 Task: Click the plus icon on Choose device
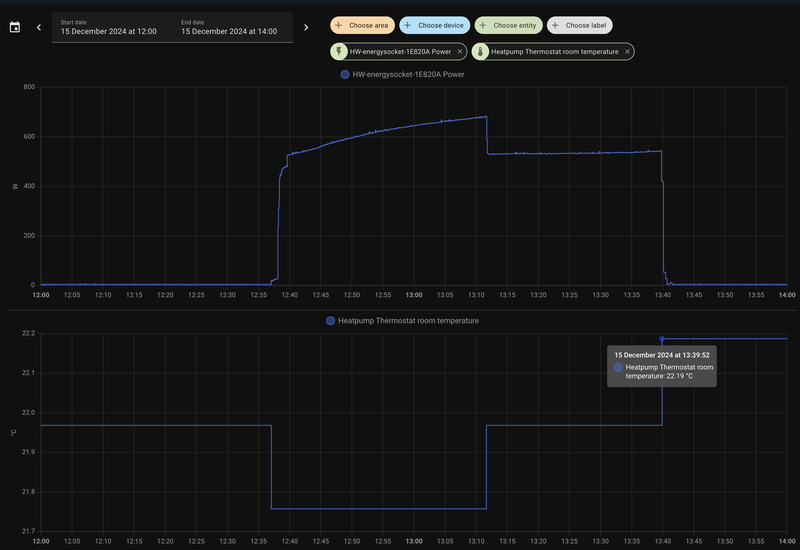click(407, 25)
